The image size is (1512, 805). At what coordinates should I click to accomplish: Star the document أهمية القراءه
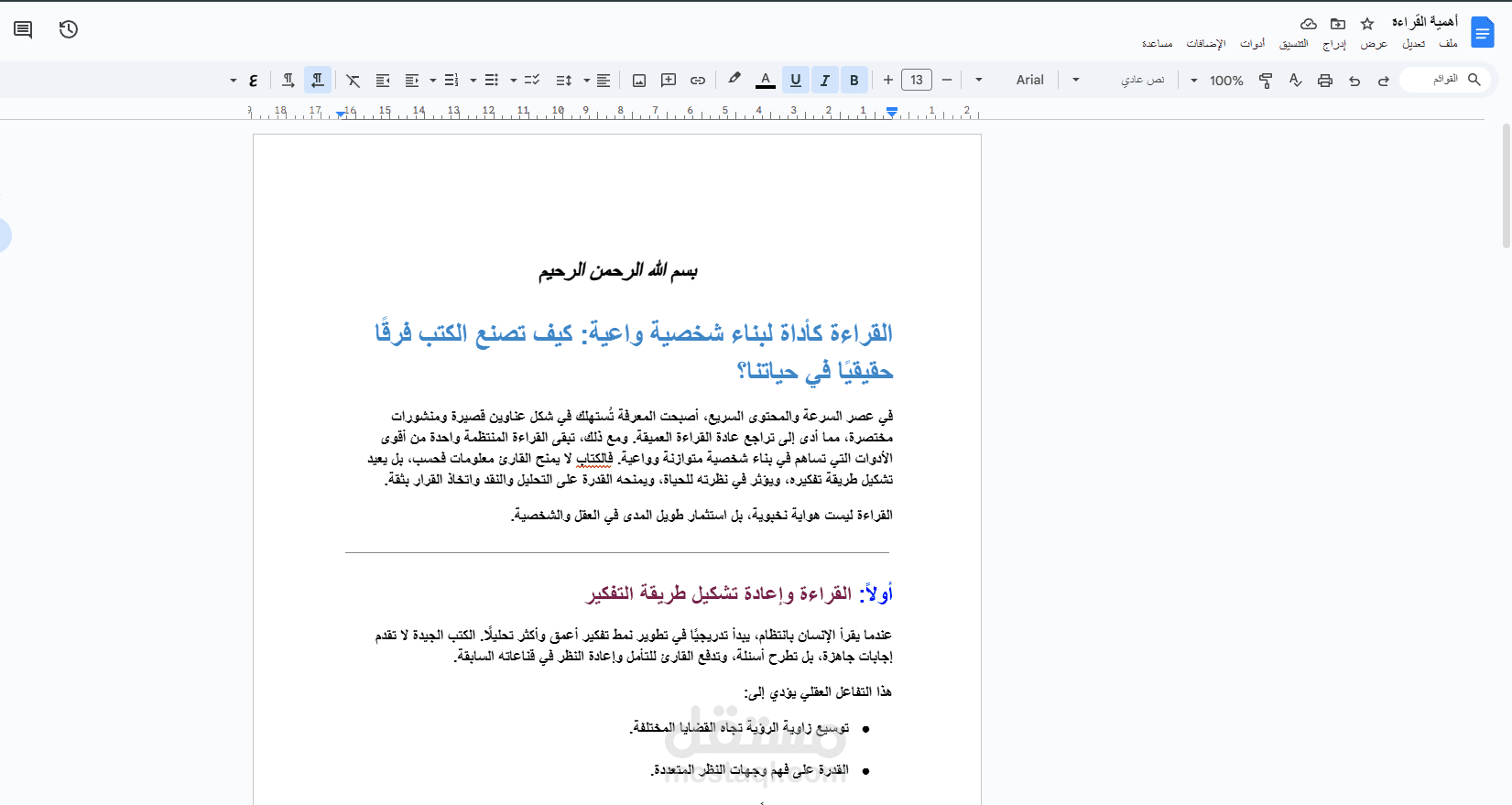point(1367,24)
